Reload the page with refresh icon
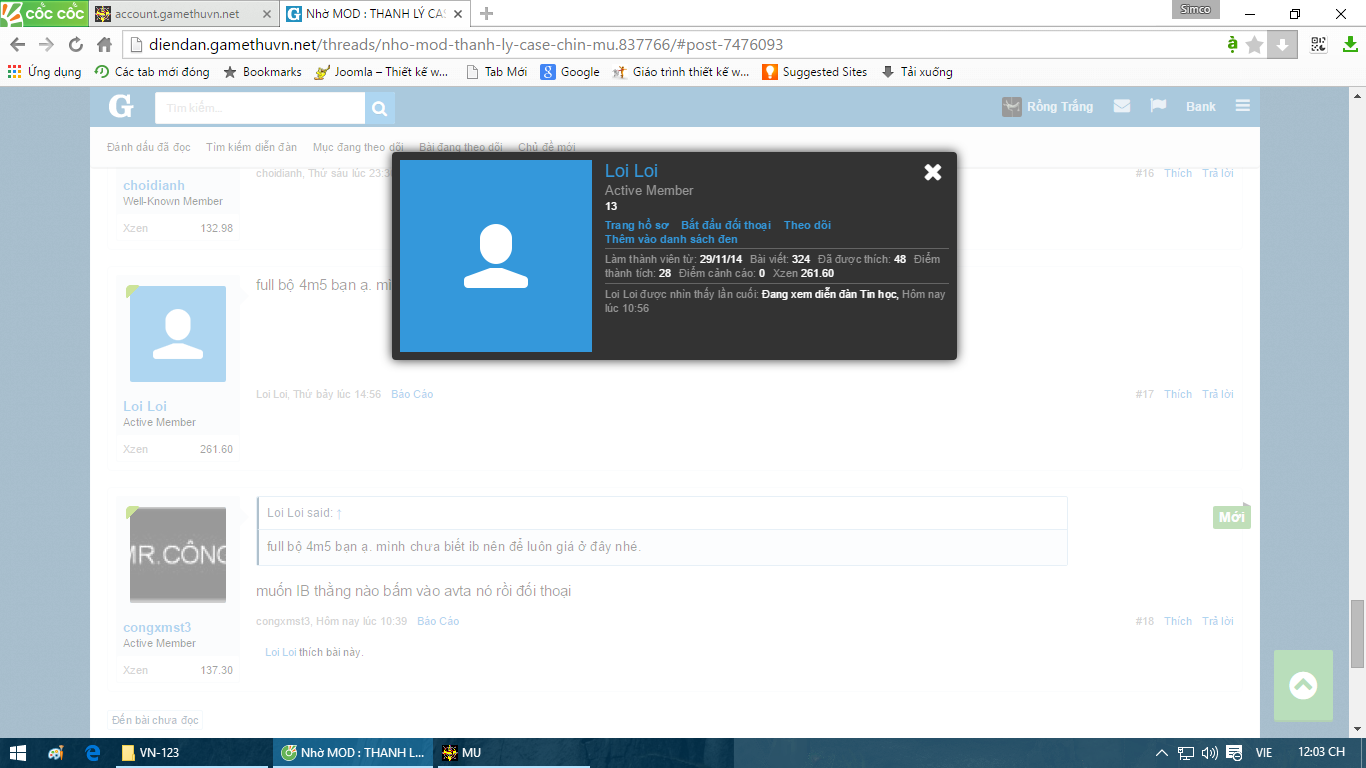This screenshot has width=1366, height=768. tap(75, 45)
